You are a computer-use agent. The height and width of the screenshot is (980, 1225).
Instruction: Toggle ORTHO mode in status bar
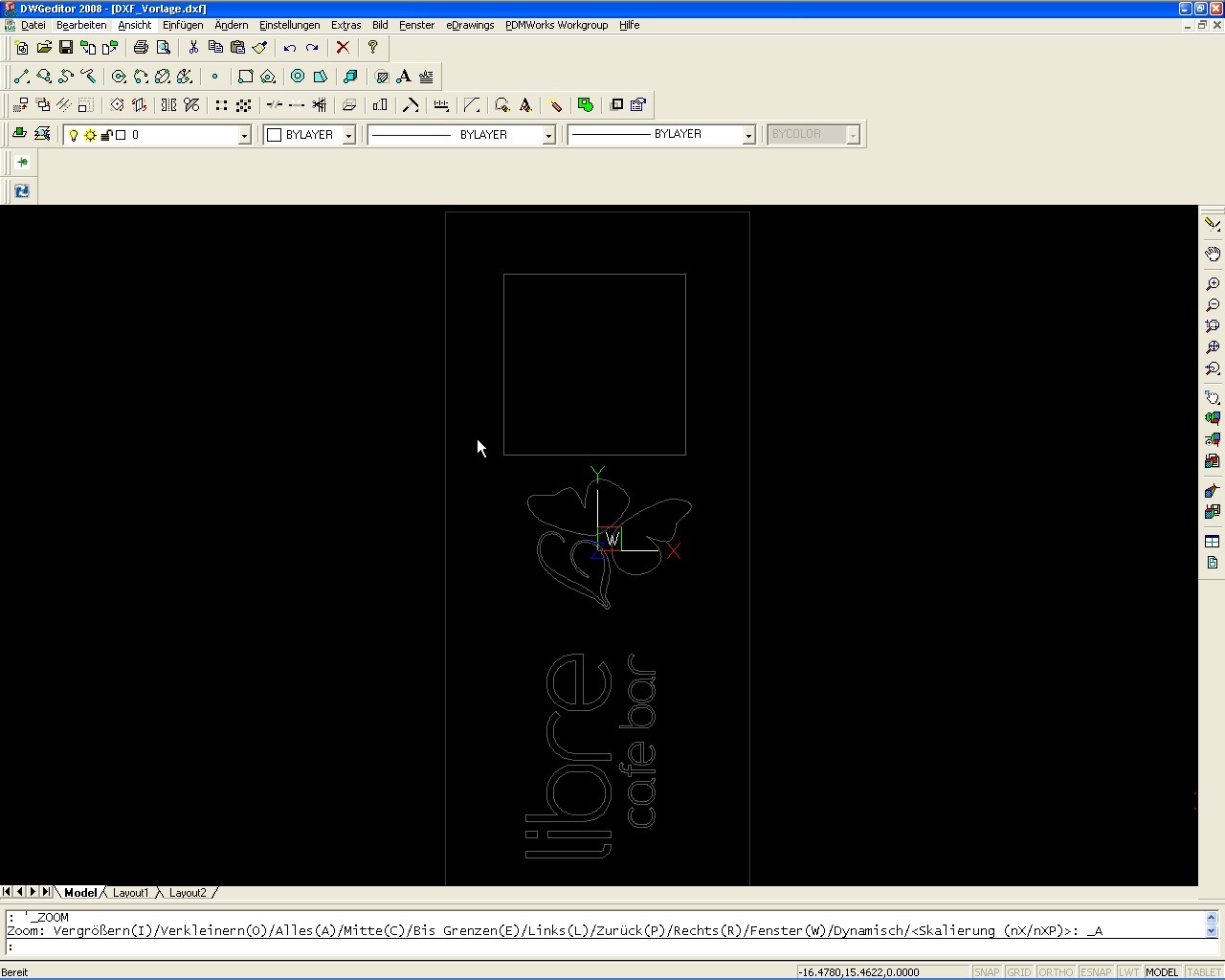pos(1056,972)
